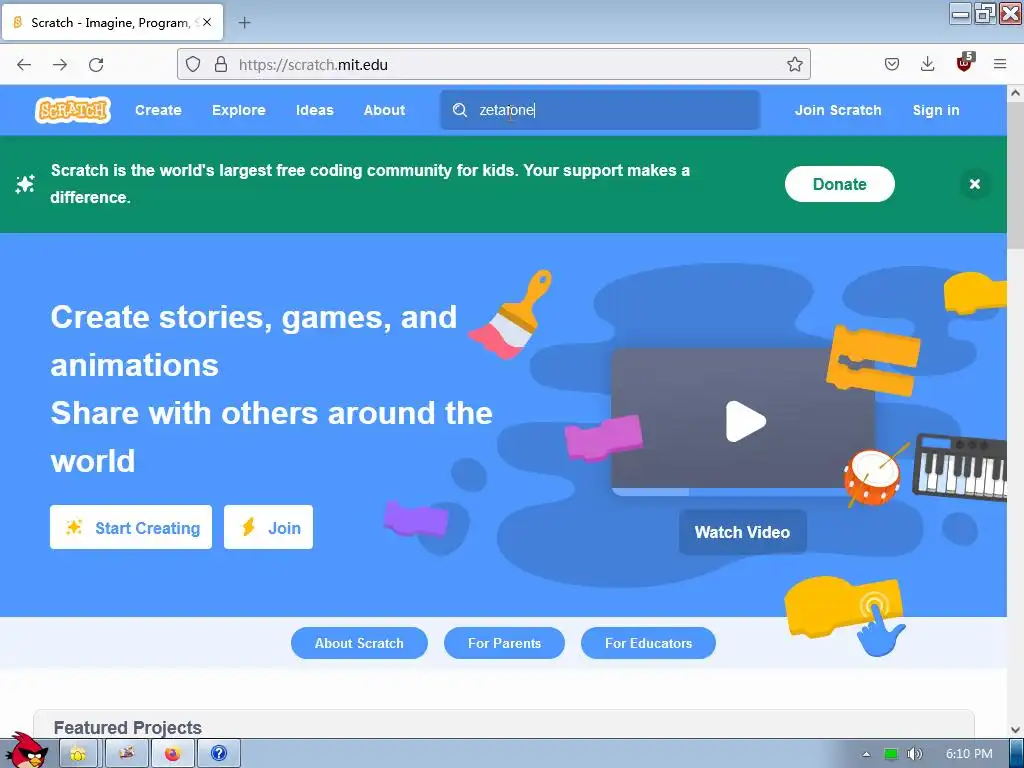1024x768 pixels.
Task: Open Explore in the navigation bar
Action: (x=238, y=110)
